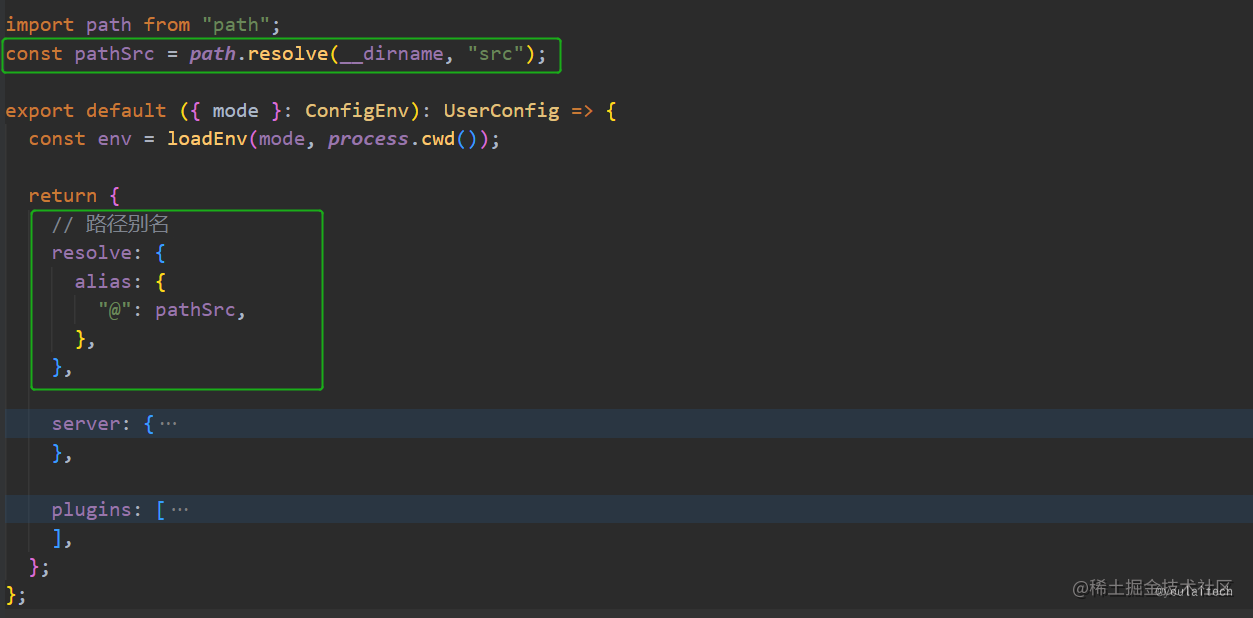Screen dimensions: 1253x618
Task: Click the arrow => in export default line
Action: (x=582, y=111)
